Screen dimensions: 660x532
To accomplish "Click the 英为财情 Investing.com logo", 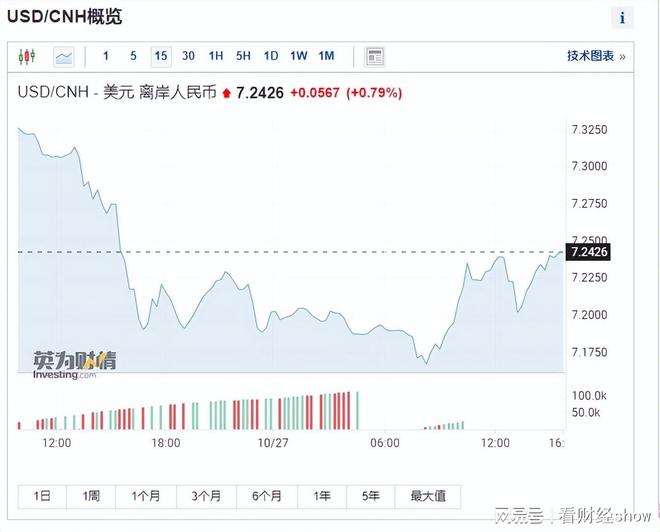I will click(75, 365).
